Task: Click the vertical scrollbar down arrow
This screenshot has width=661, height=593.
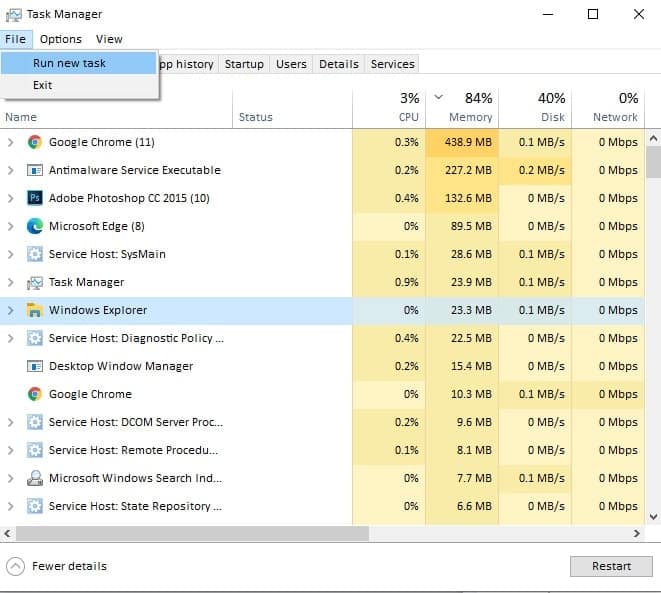Action: tap(653, 517)
